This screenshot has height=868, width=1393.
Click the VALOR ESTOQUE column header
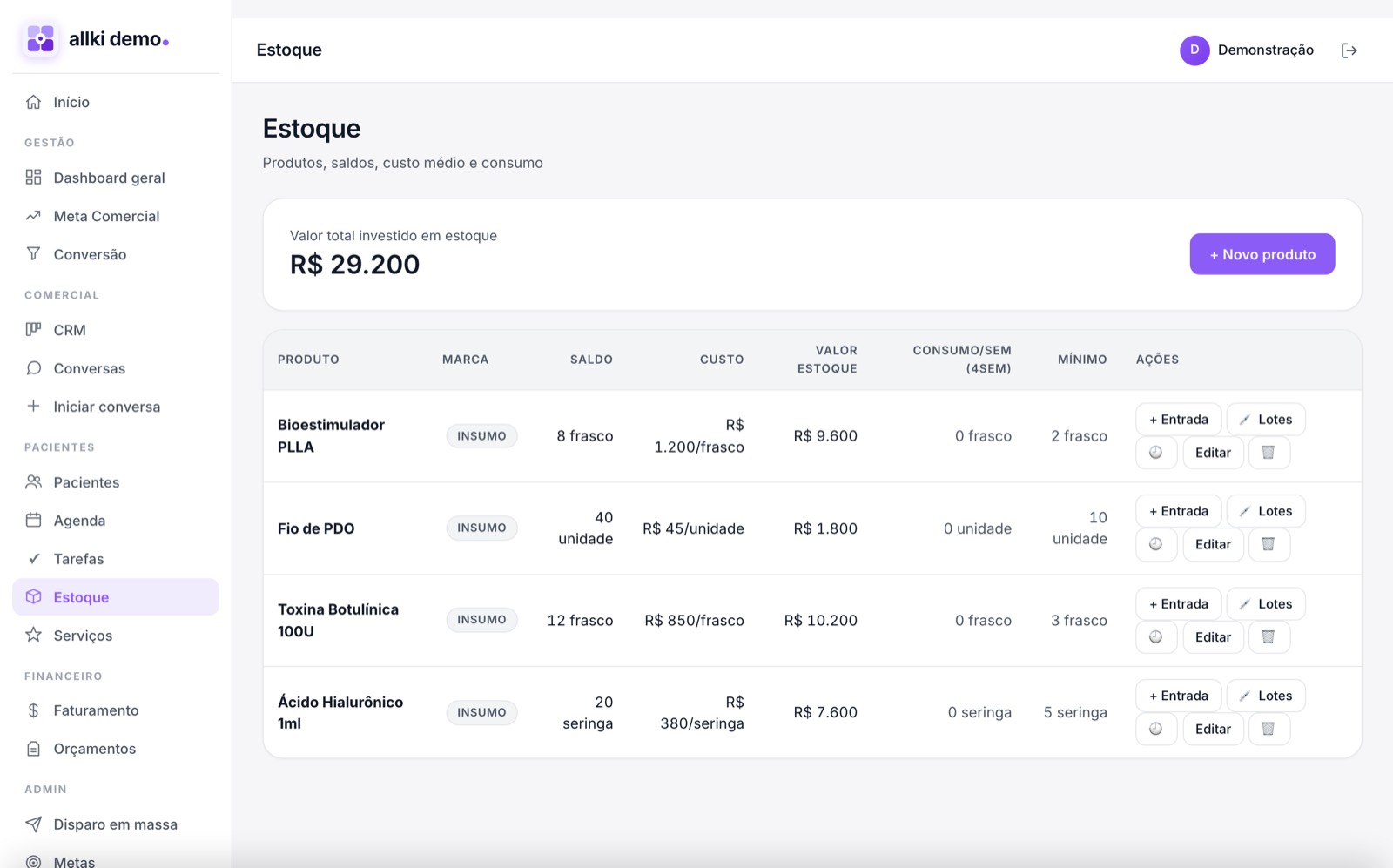827,360
